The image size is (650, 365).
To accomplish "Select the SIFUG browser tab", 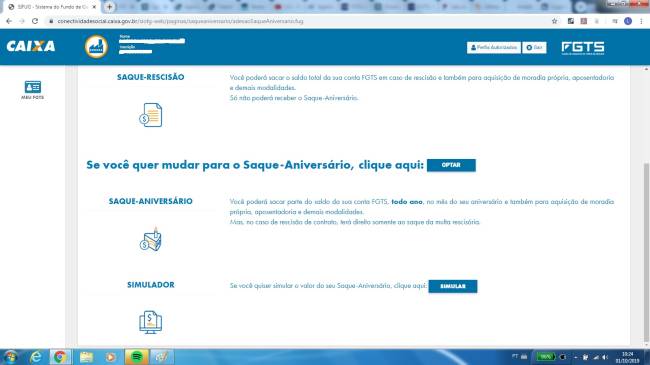I will click(x=52, y=7).
